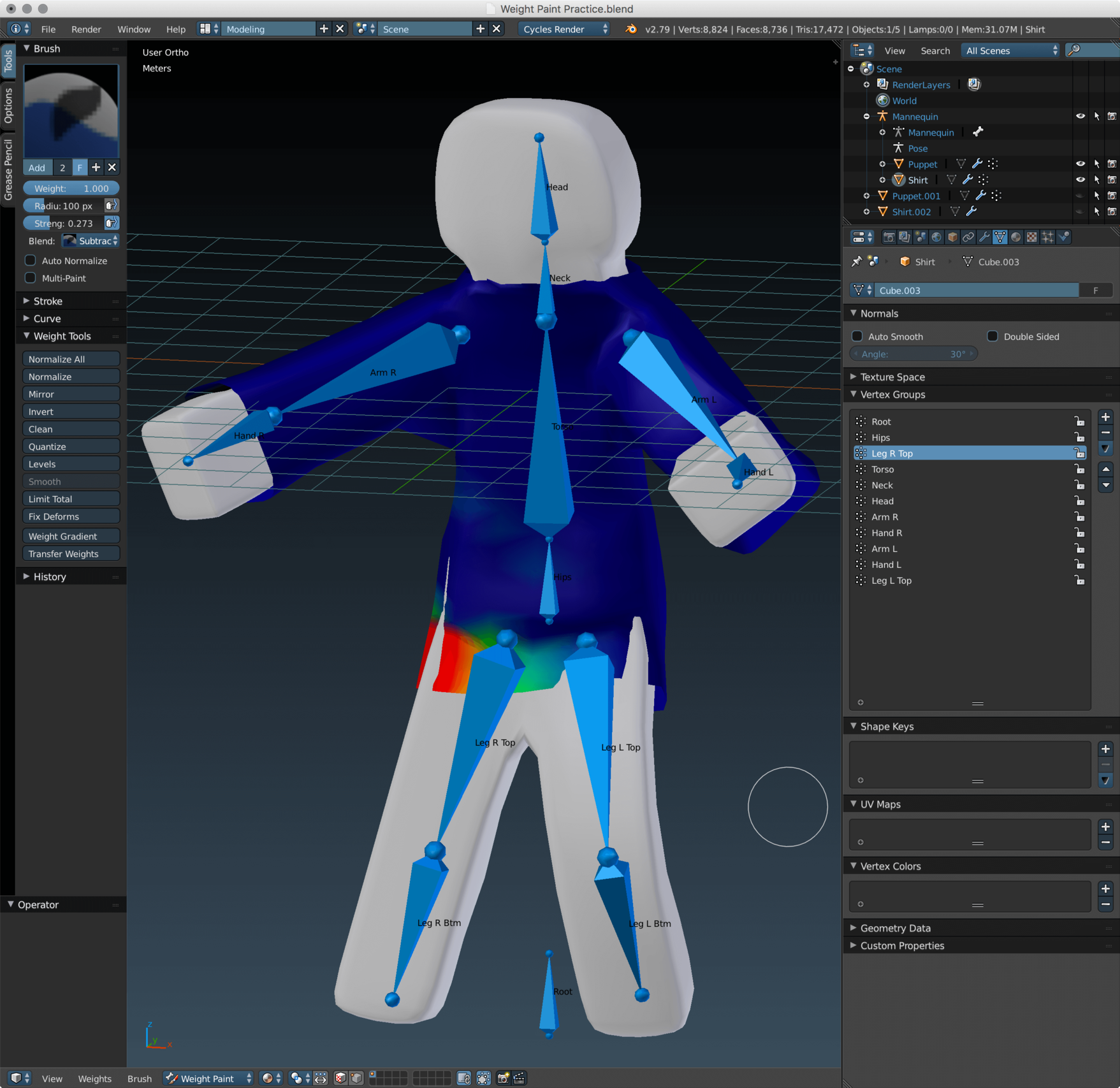Click the brush preview thumbnail
The height and width of the screenshot is (1088, 1120).
(71, 111)
